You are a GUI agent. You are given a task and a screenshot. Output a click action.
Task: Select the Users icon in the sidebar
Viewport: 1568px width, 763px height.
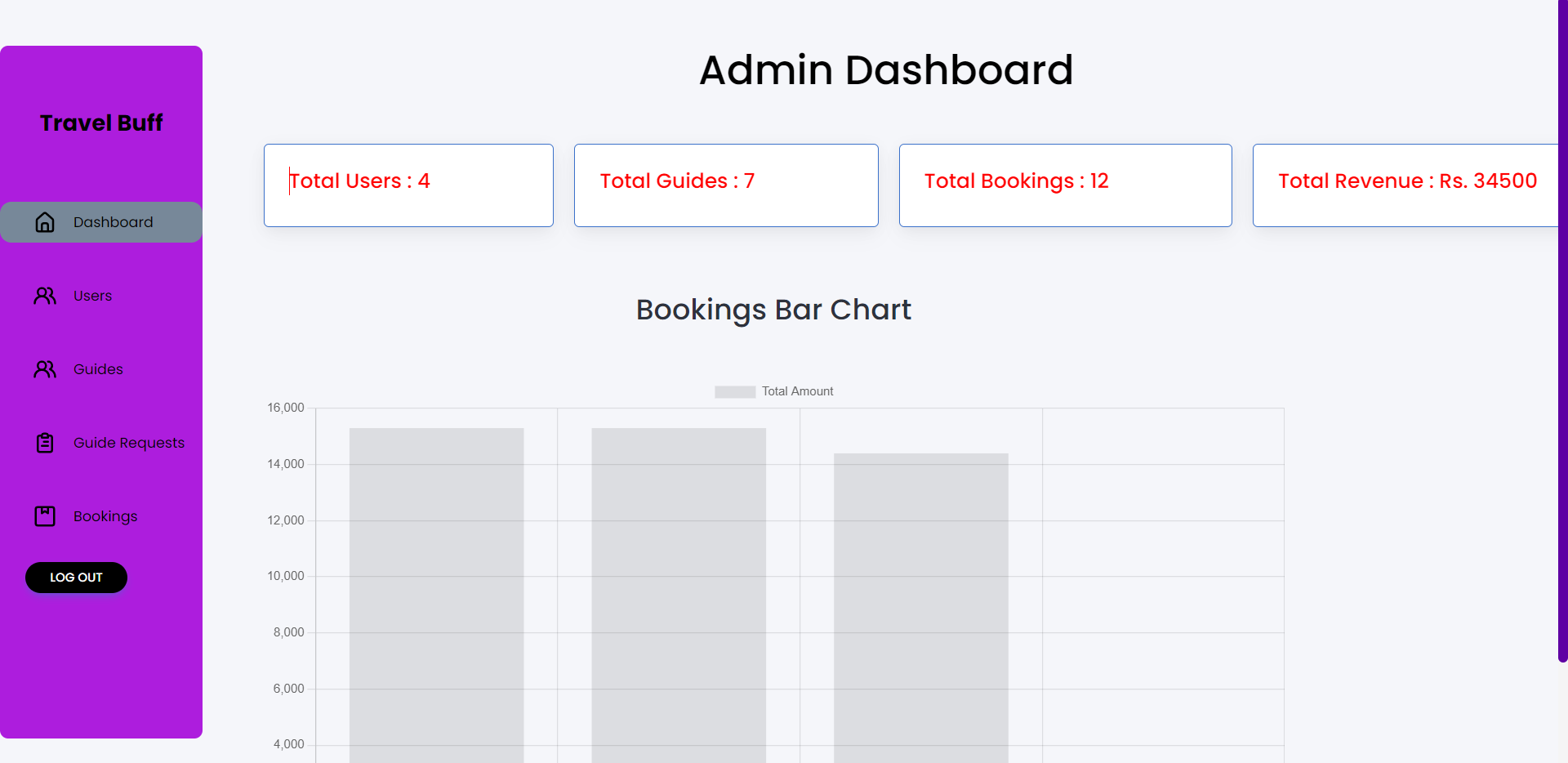tap(45, 296)
